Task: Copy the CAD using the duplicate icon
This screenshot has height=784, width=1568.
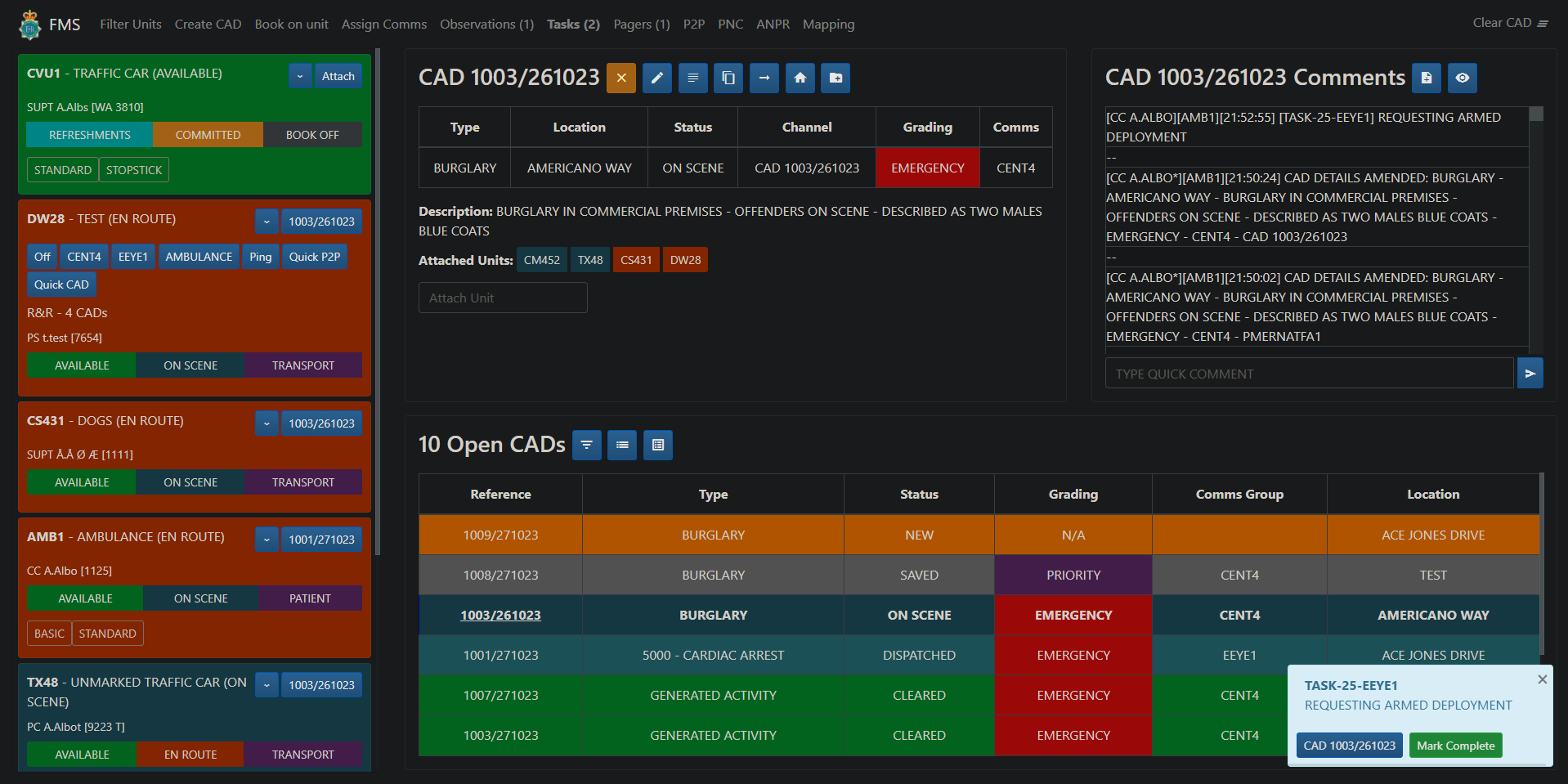Action: click(728, 78)
